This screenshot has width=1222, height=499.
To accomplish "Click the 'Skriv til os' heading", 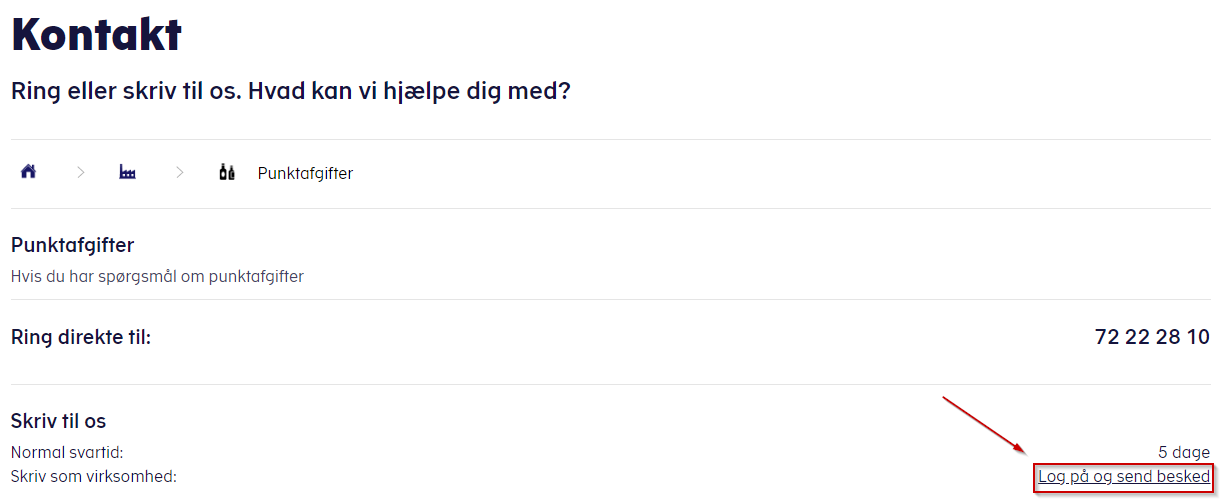I will pos(58,421).
